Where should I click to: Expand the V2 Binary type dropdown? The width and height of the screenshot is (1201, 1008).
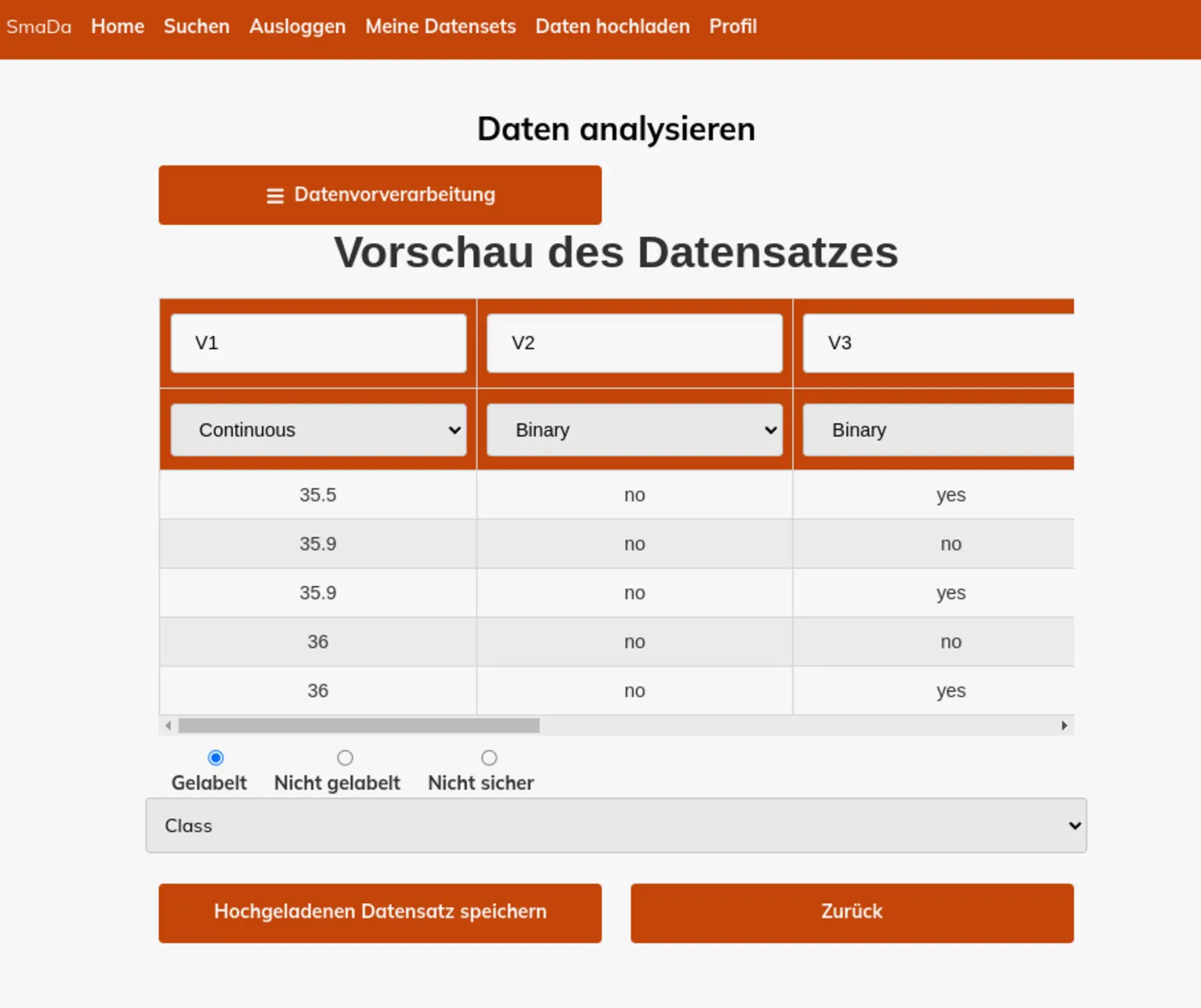click(634, 430)
